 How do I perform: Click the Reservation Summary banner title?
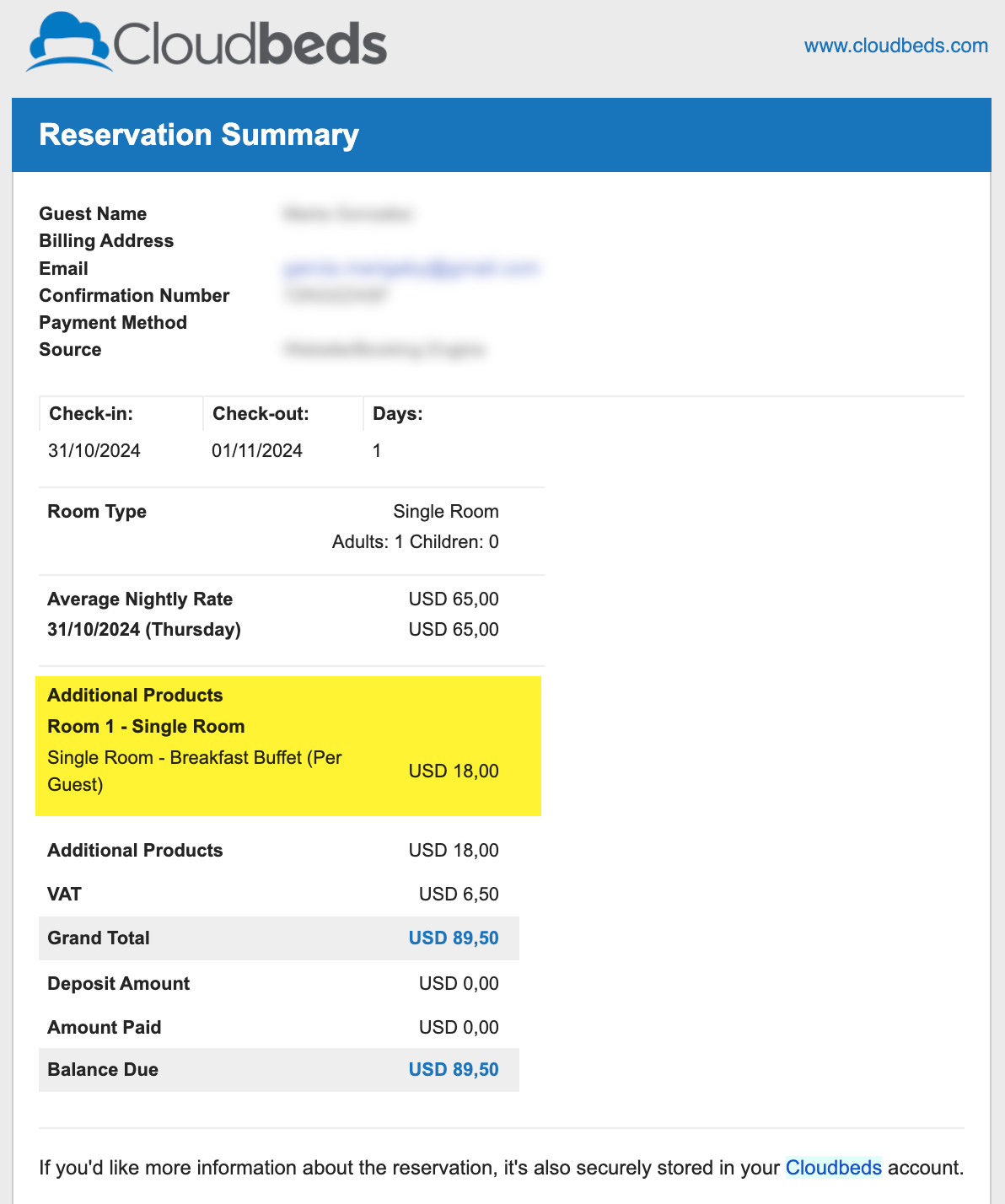pyautogui.click(x=199, y=135)
